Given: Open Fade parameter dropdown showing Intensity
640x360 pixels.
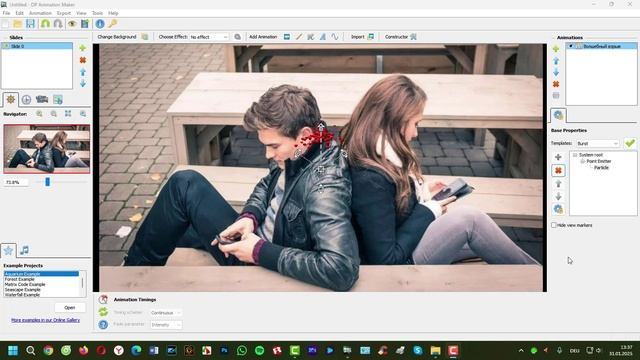Looking at the screenshot, I should [166, 325].
